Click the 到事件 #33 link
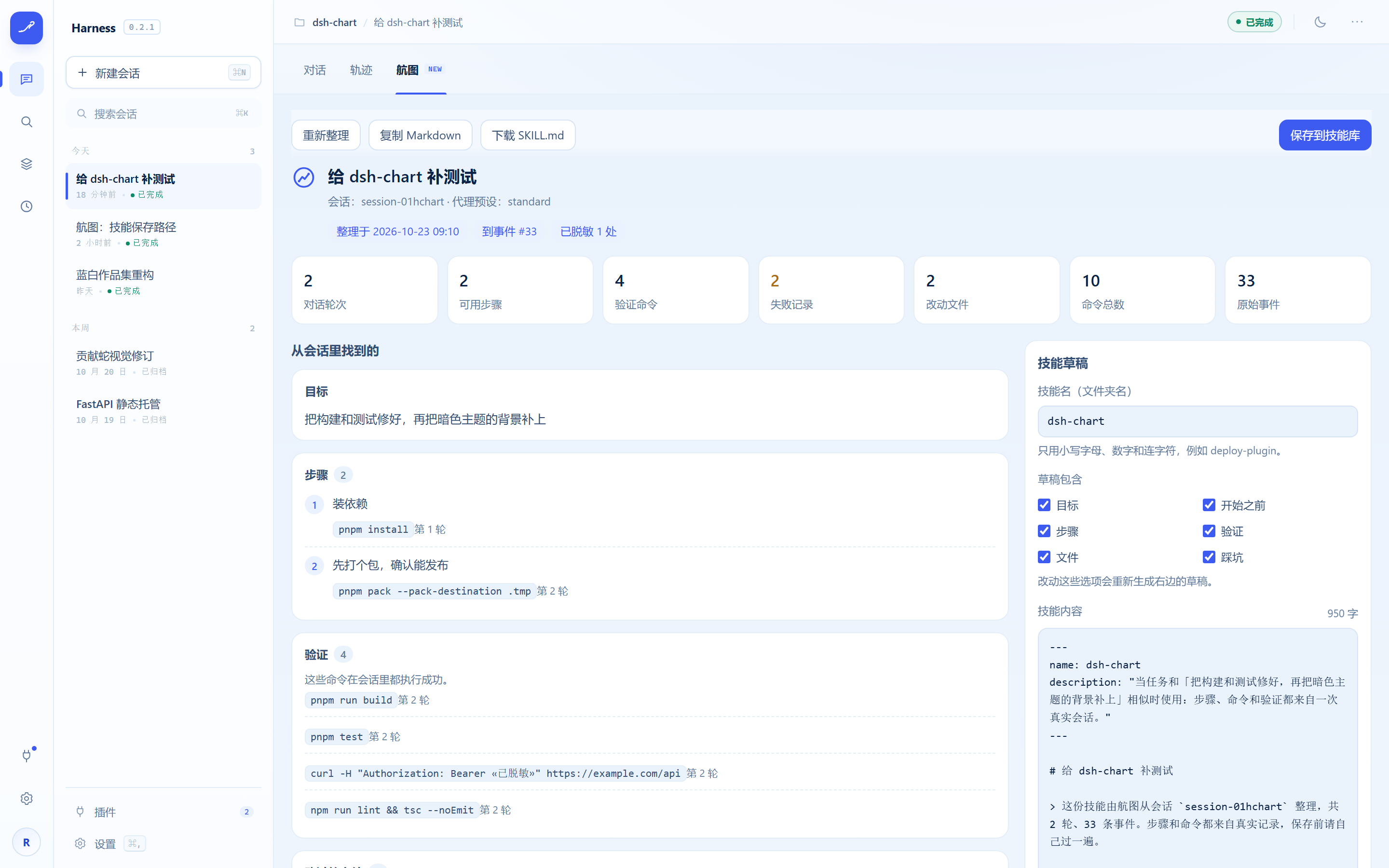This screenshot has height=868, width=1389. tap(509, 231)
